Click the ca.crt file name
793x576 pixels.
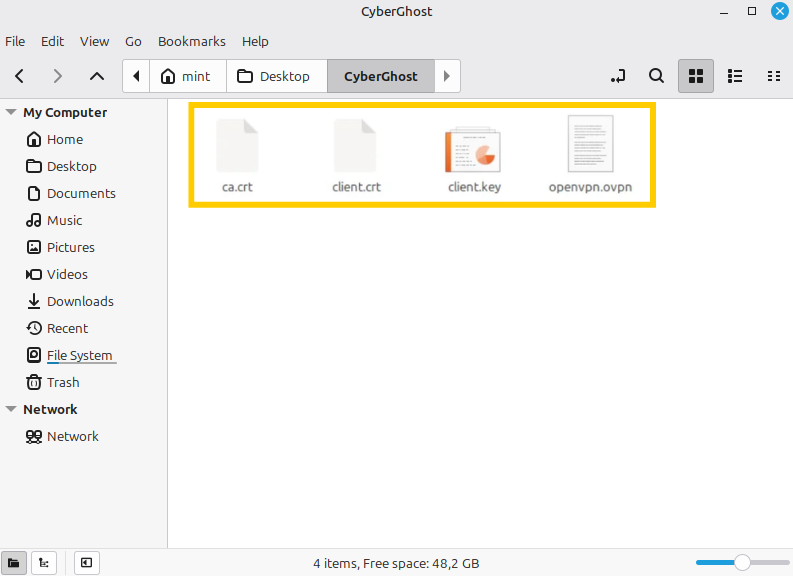pos(237,187)
